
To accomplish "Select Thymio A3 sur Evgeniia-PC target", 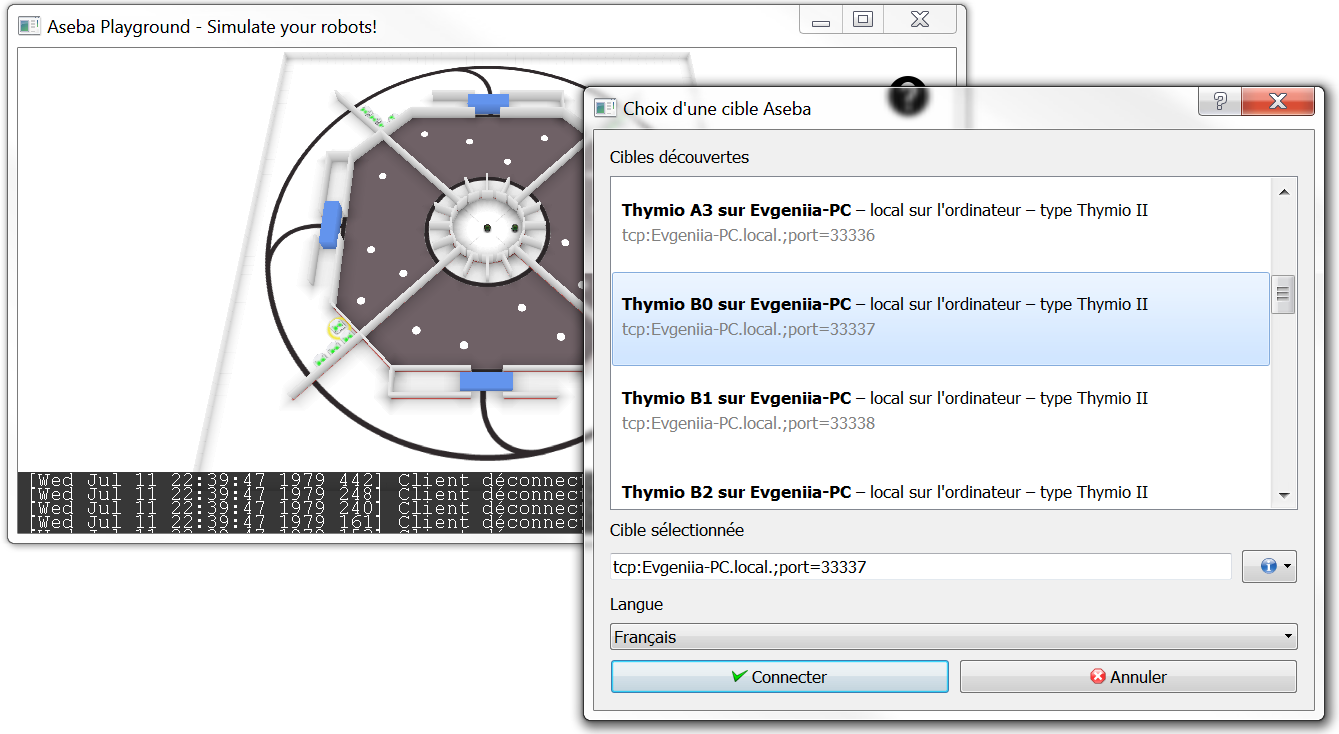I will 941,223.
